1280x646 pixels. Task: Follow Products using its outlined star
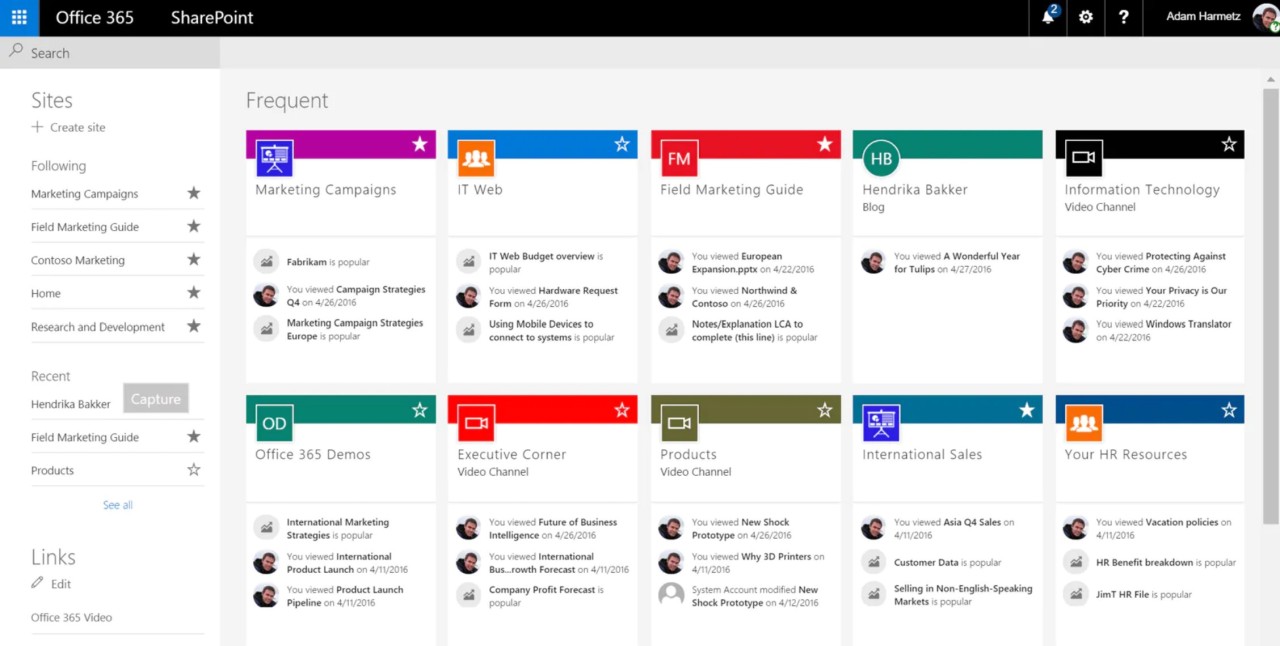pyautogui.click(x=196, y=470)
